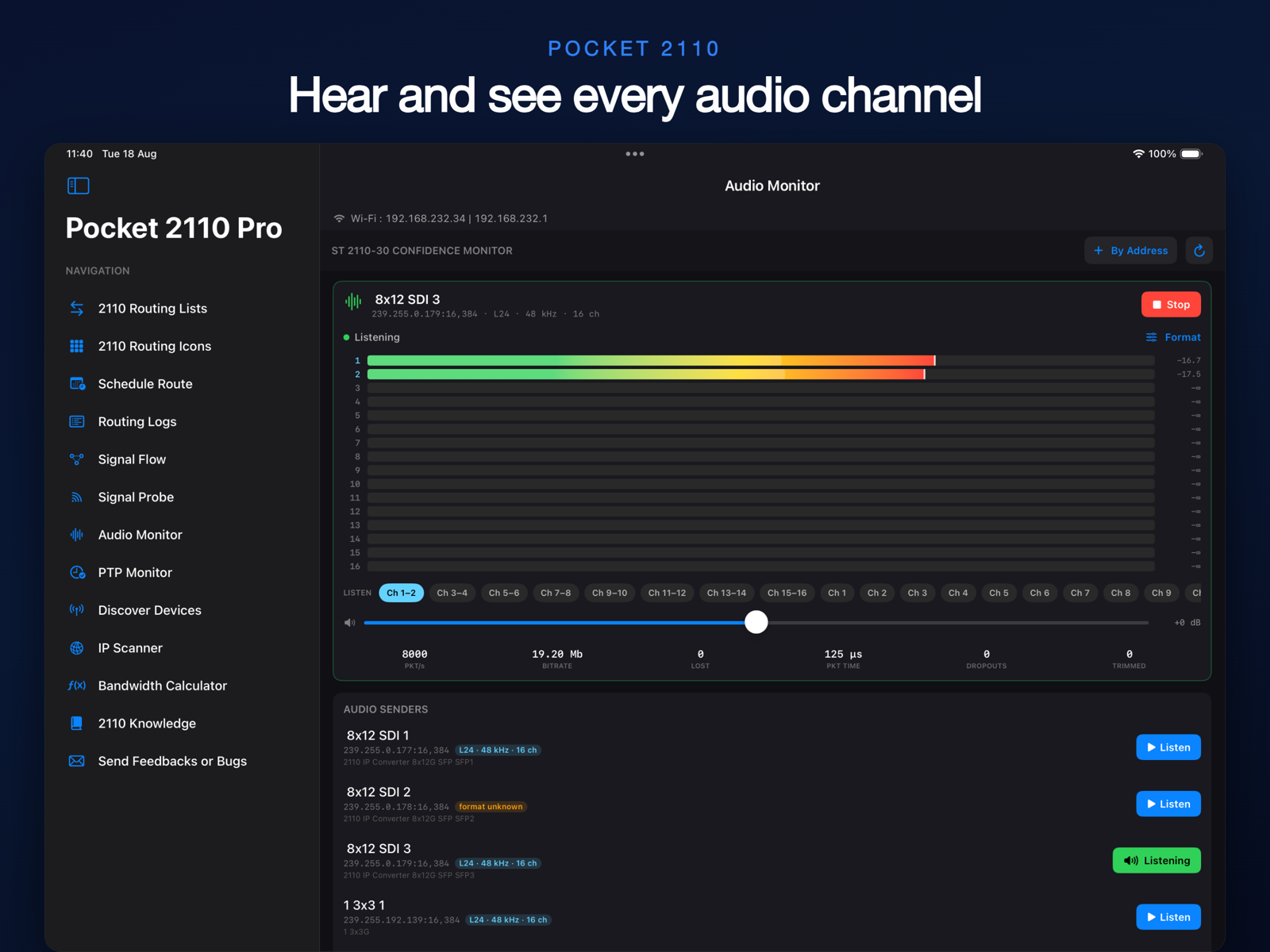Listen to mono Ch 8
The width and height of the screenshot is (1270, 952).
1120,593
